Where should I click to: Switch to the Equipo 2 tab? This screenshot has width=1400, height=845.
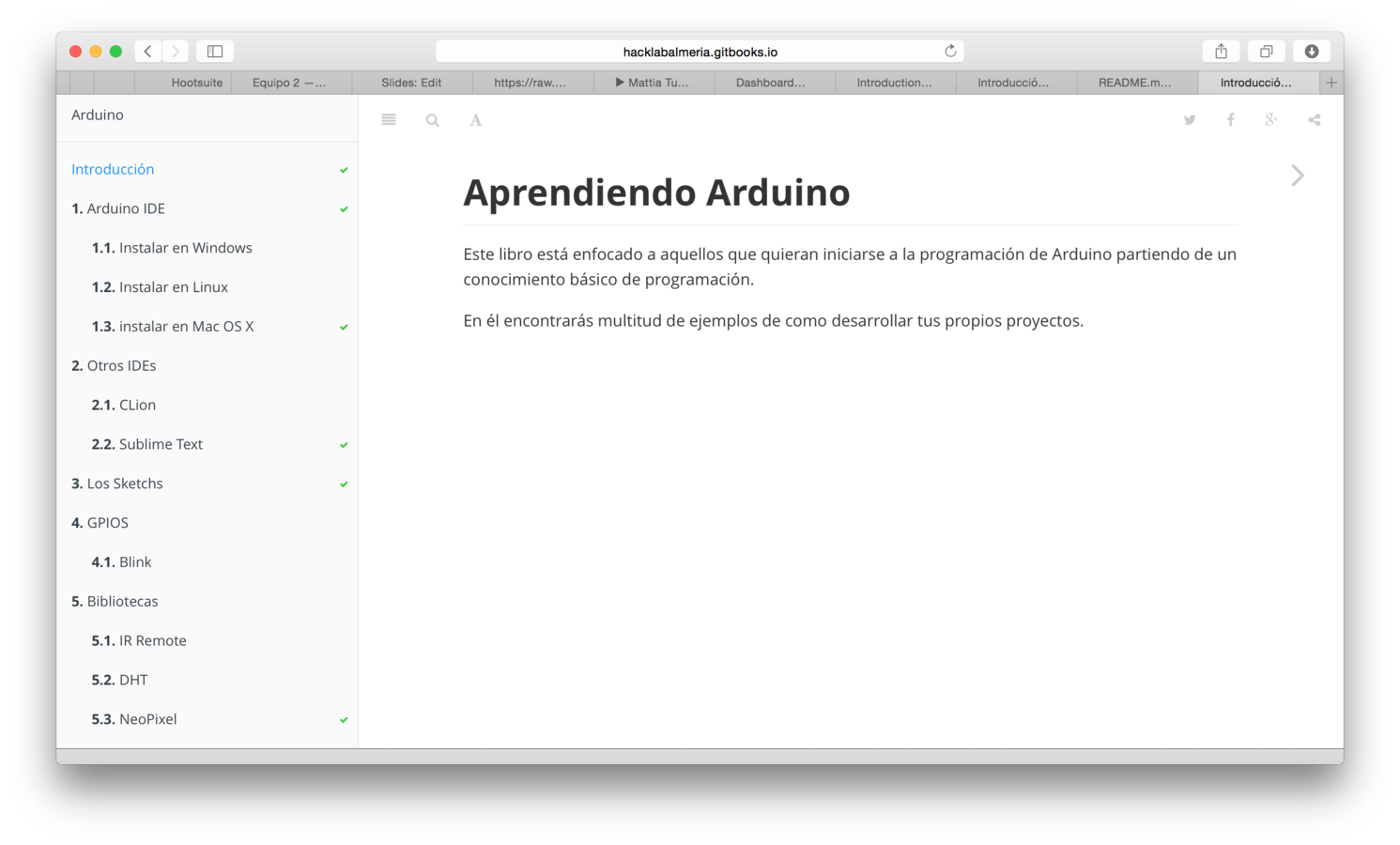click(x=289, y=83)
